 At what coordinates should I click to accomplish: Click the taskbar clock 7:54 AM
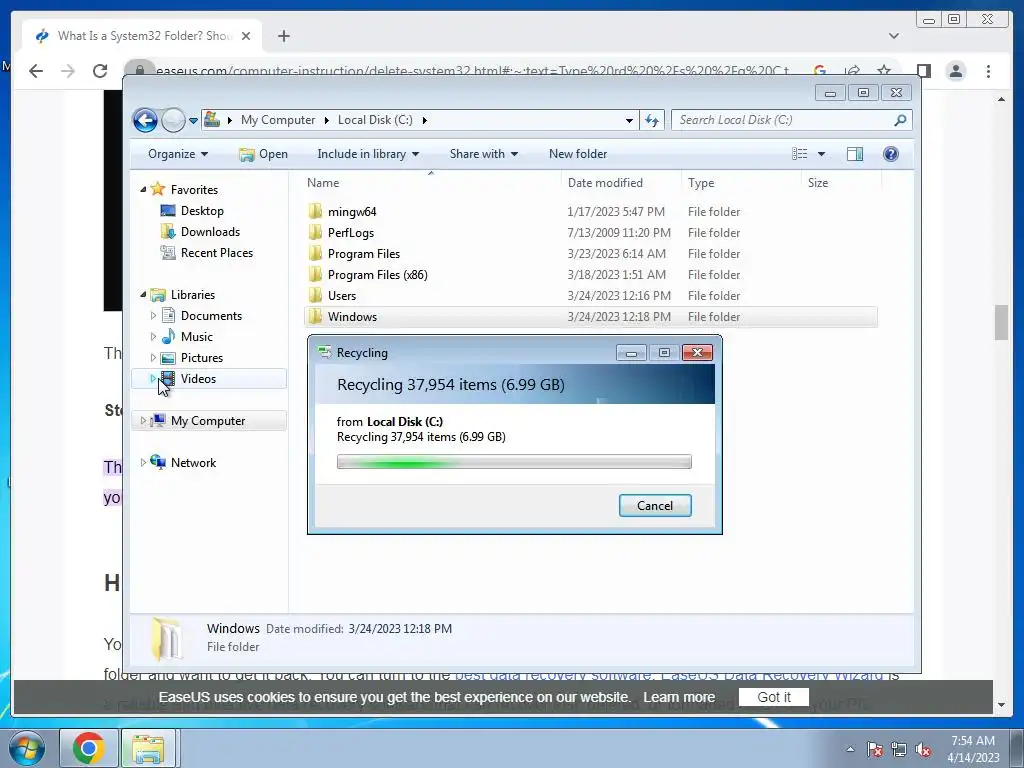click(973, 741)
